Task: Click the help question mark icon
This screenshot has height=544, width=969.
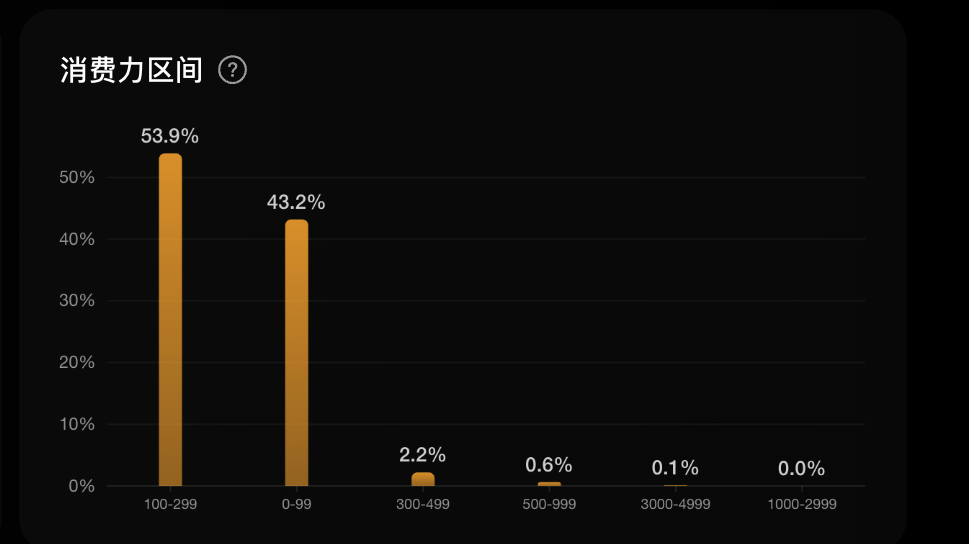Action: (232, 70)
